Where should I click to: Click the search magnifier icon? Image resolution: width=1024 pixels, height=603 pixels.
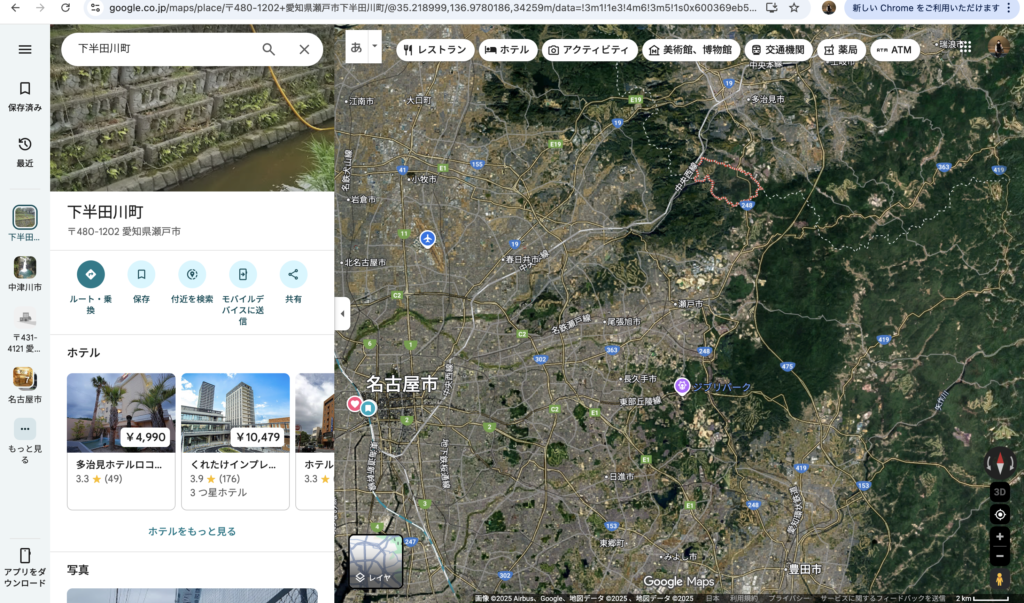pyautogui.click(x=268, y=49)
